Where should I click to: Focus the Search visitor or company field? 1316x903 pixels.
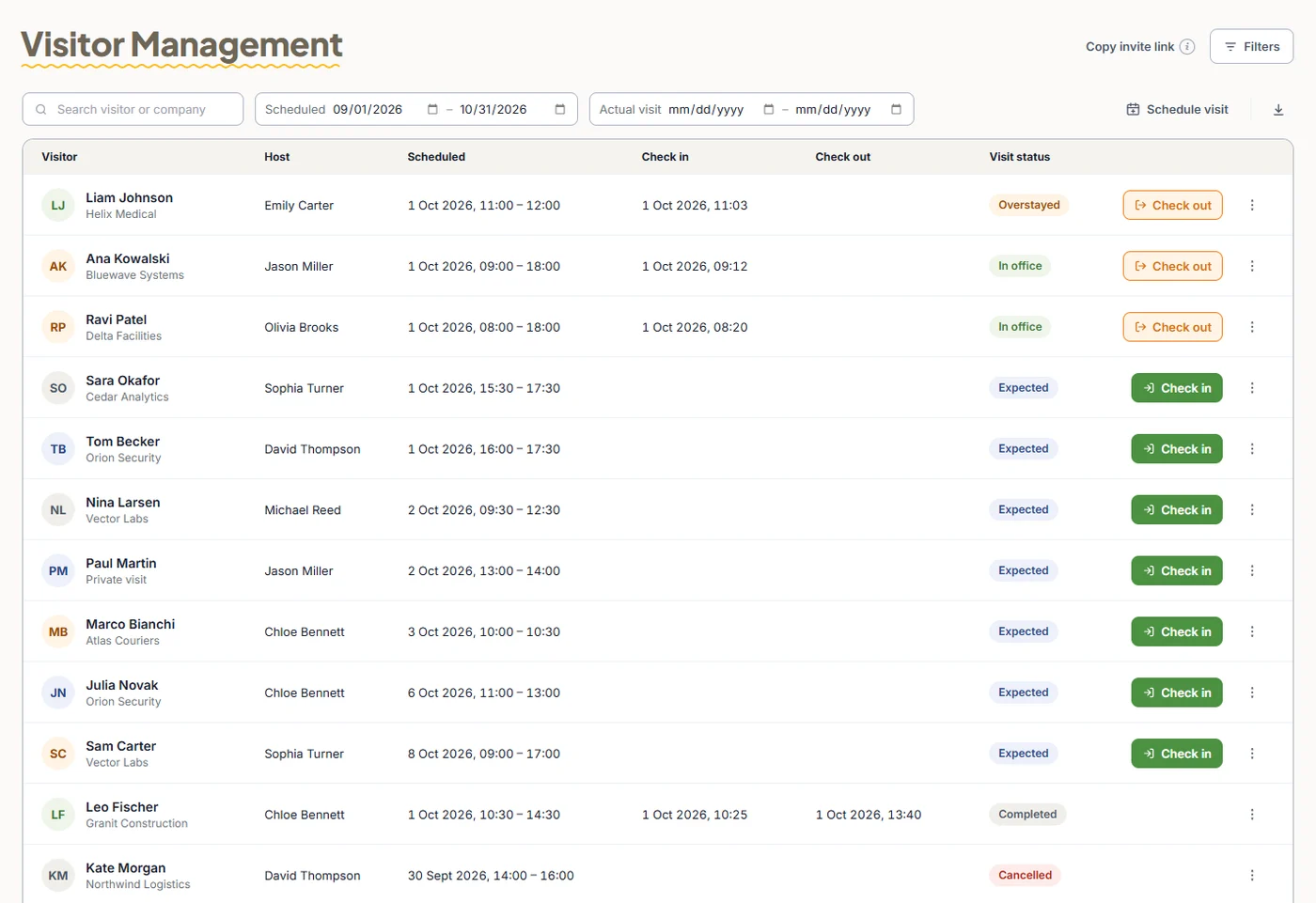pos(133,109)
